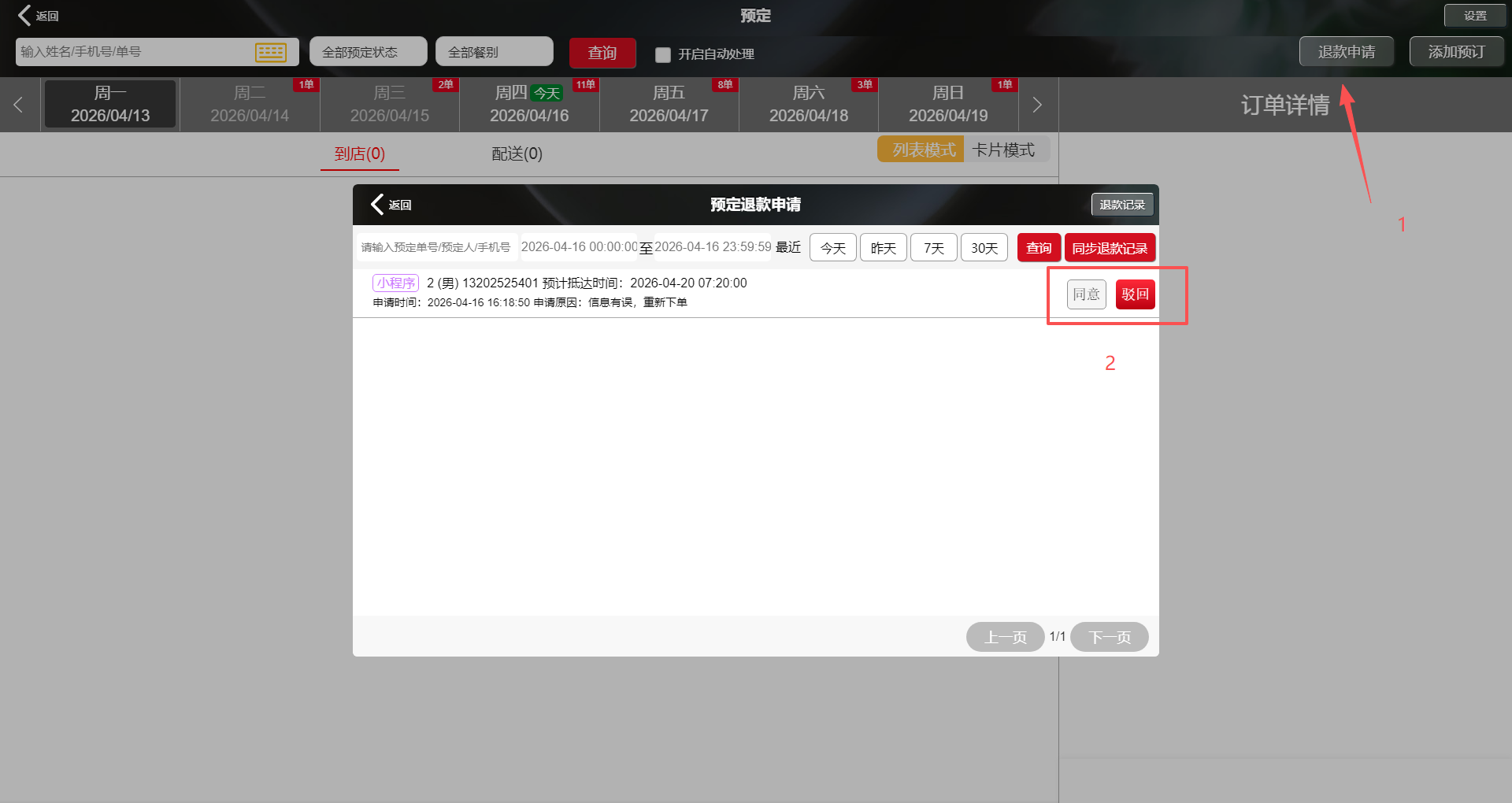This screenshot has height=803, width=1512.
Task: Select the 周五 2026/04/17 date tab
Action: tap(669, 105)
